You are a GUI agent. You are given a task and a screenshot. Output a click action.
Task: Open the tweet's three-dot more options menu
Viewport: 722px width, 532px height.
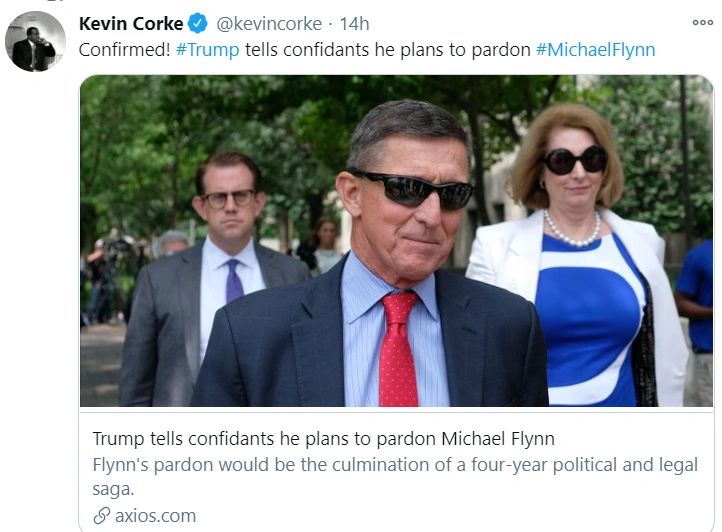pos(702,23)
